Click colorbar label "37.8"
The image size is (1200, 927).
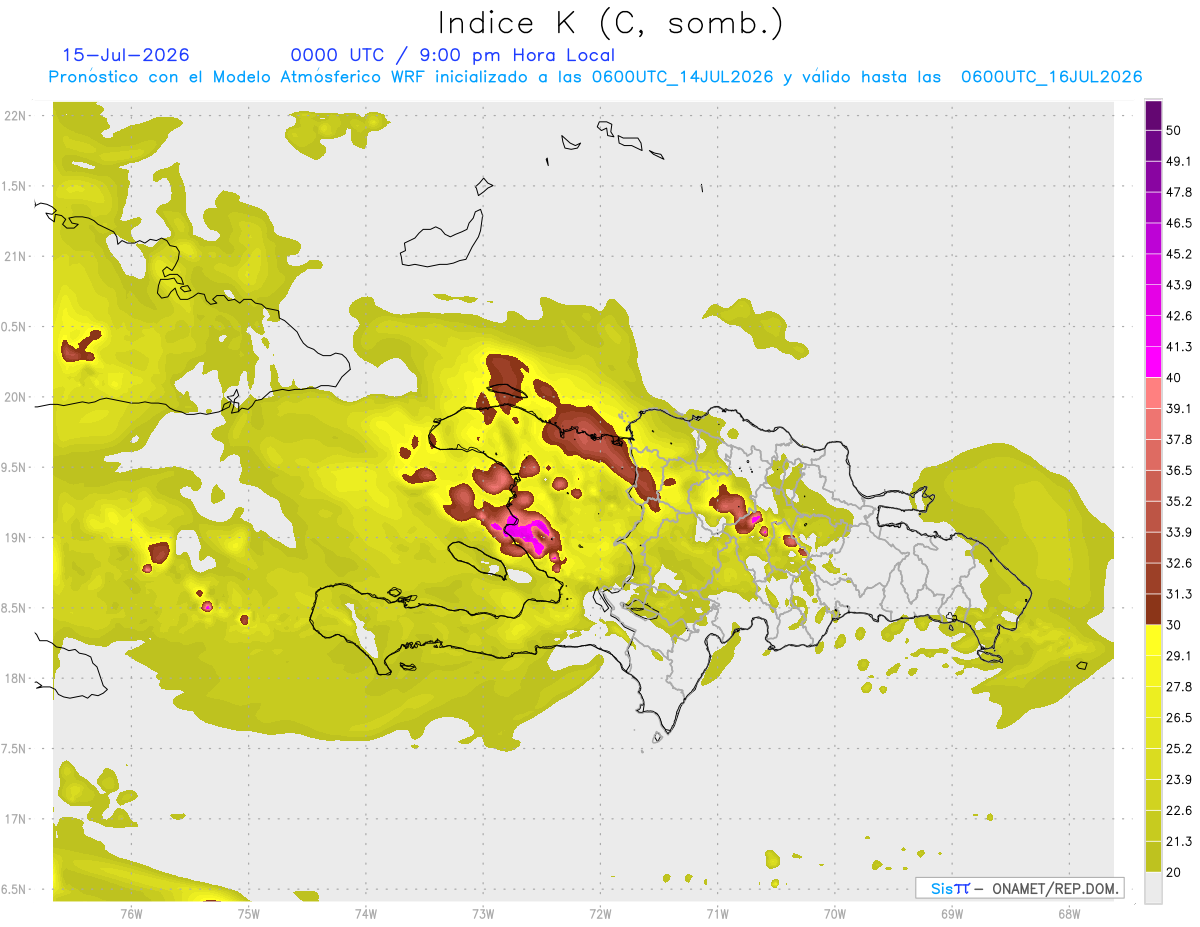[x=1179, y=439]
